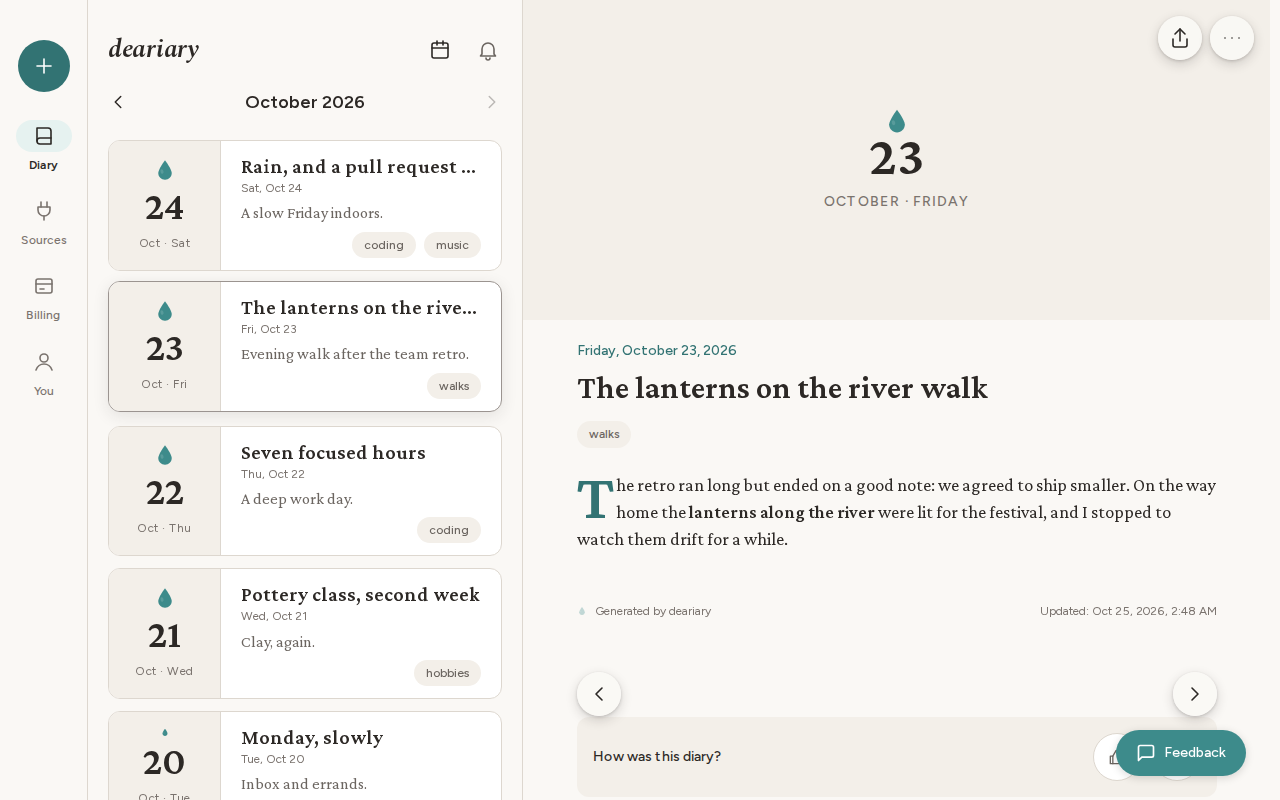Open the calendar view icon
This screenshot has width=1280, height=800.
pyautogui.click(x=440, y=50)
